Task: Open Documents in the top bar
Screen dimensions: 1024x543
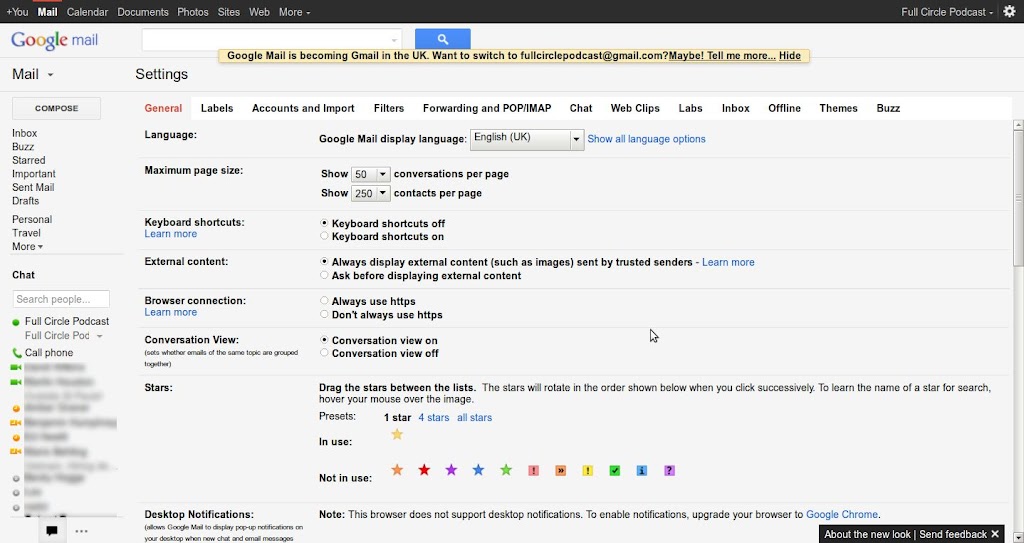Action: (143, 12)
